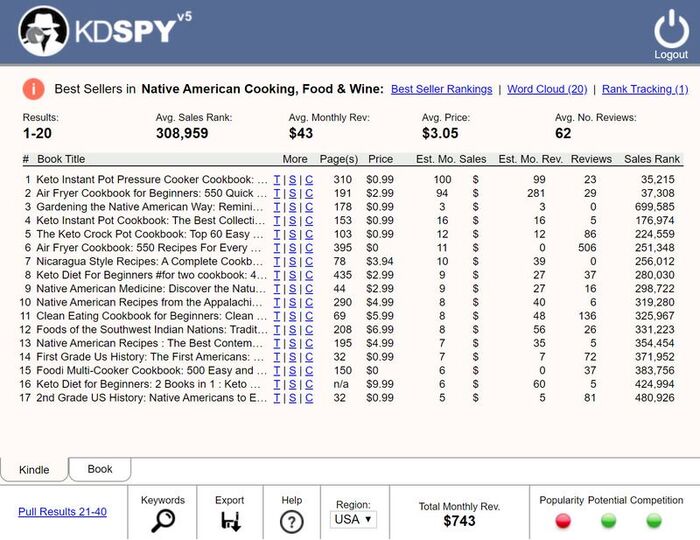The height and width of the screenshot is (540, 700).
Task: Click C link for Nicaragua Style Recipes
Action: click(x=309, y=261)
